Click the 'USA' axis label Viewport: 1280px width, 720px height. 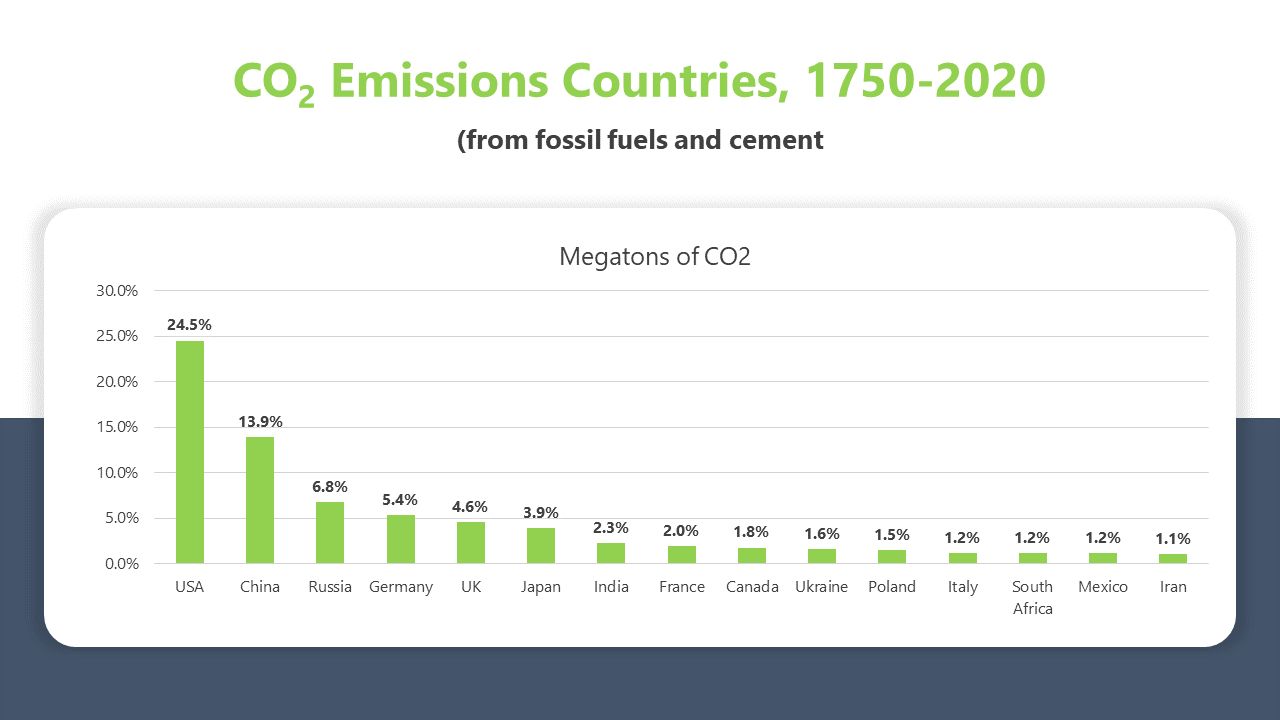click(x=190, y=587)
